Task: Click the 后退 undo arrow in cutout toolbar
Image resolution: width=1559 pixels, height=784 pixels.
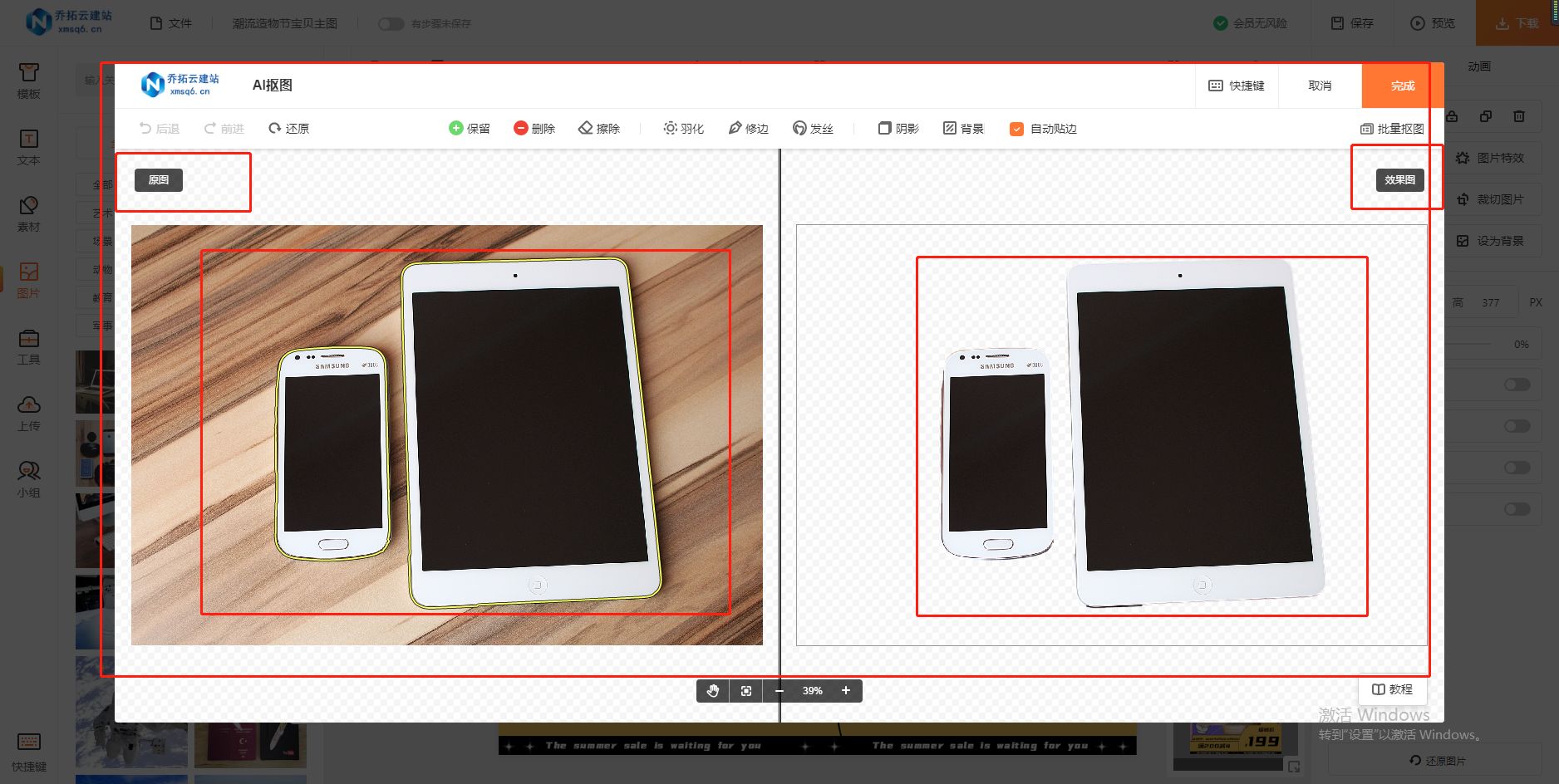Action: pos(159,129)
